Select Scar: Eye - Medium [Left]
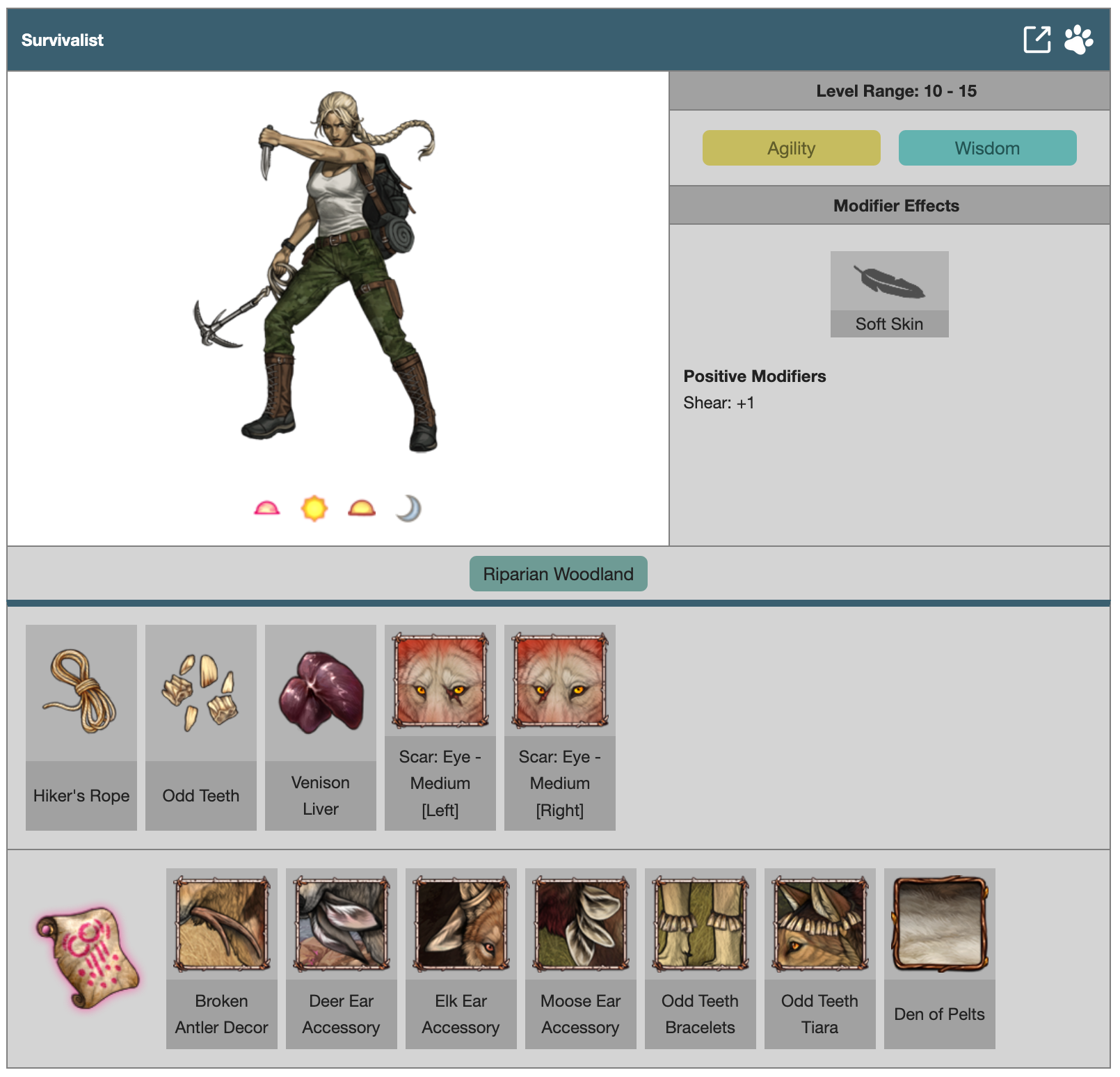Viewport: 1120px width, 1077px height. click(x=440, y=727)
